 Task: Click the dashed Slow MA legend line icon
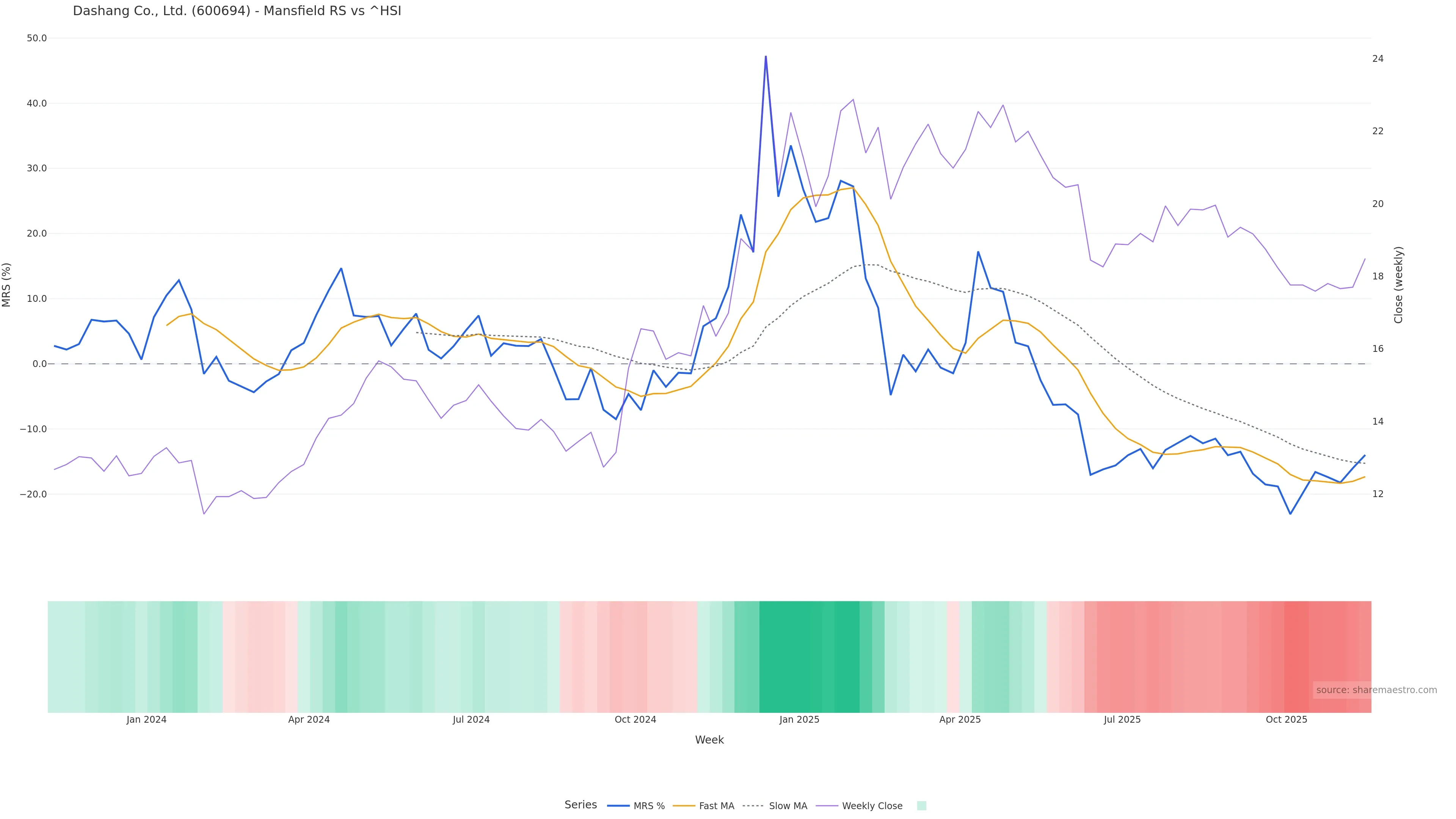(x=753, y=806)
